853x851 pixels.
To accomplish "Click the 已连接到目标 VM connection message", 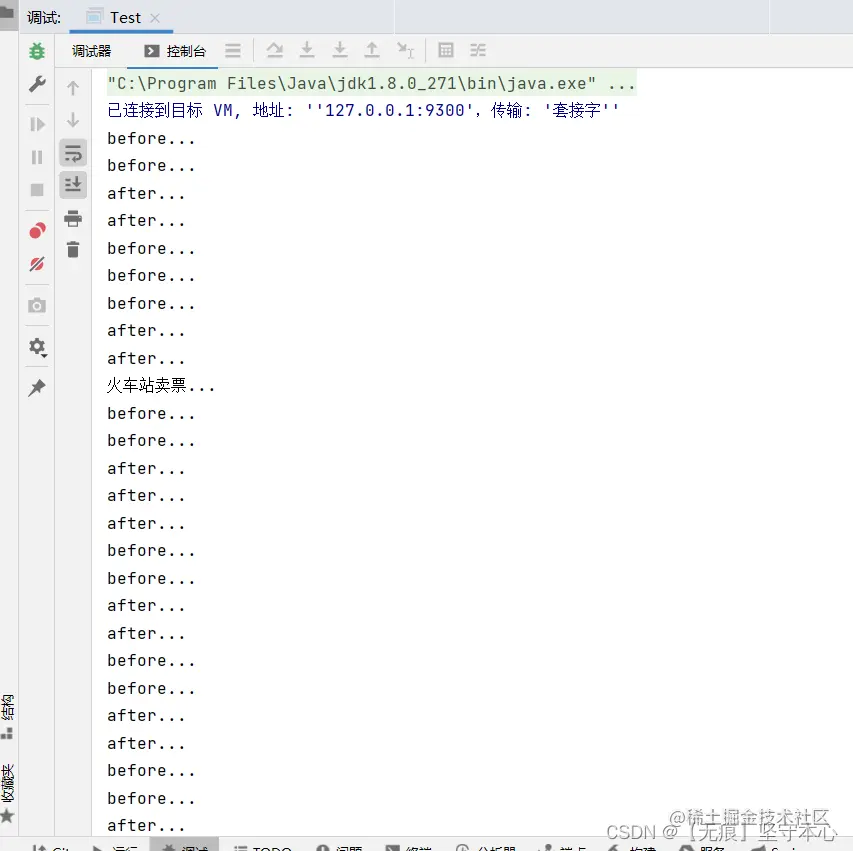I will click(x=363, y=110).
